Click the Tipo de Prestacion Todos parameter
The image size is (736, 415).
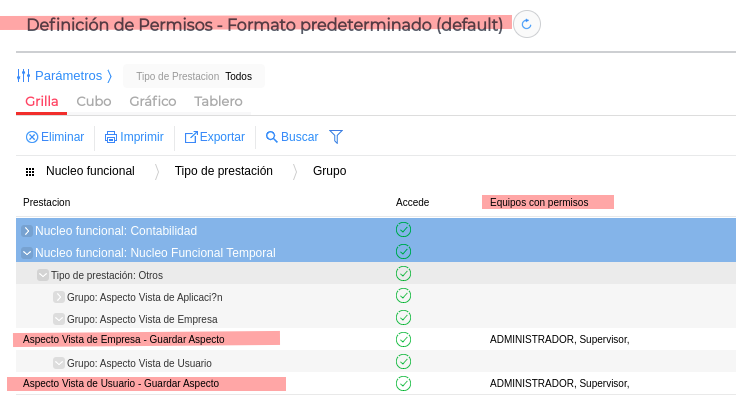coord(194,76)
